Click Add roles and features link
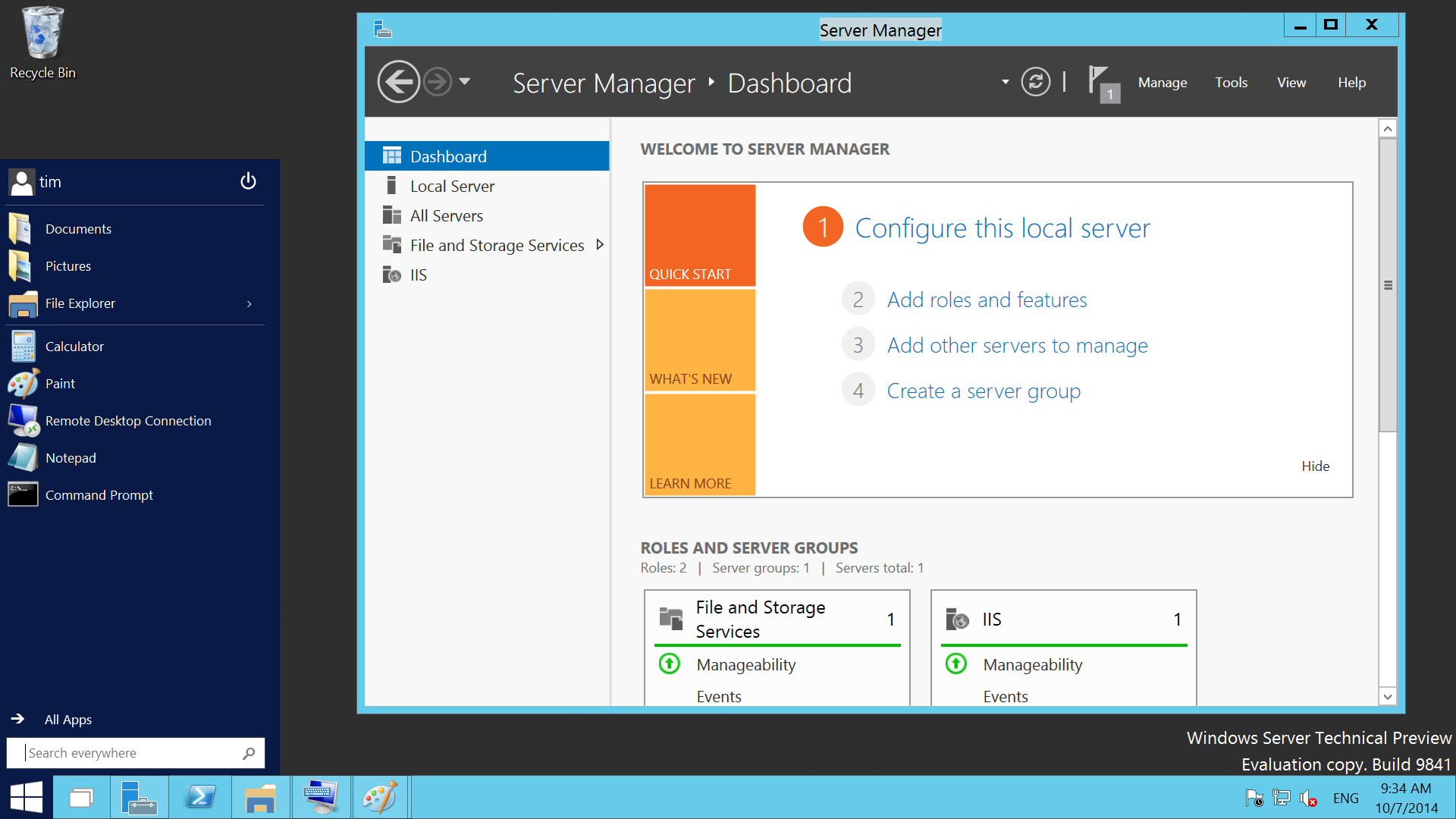Viewport: 1456px width, 819px height. point(986,299)
